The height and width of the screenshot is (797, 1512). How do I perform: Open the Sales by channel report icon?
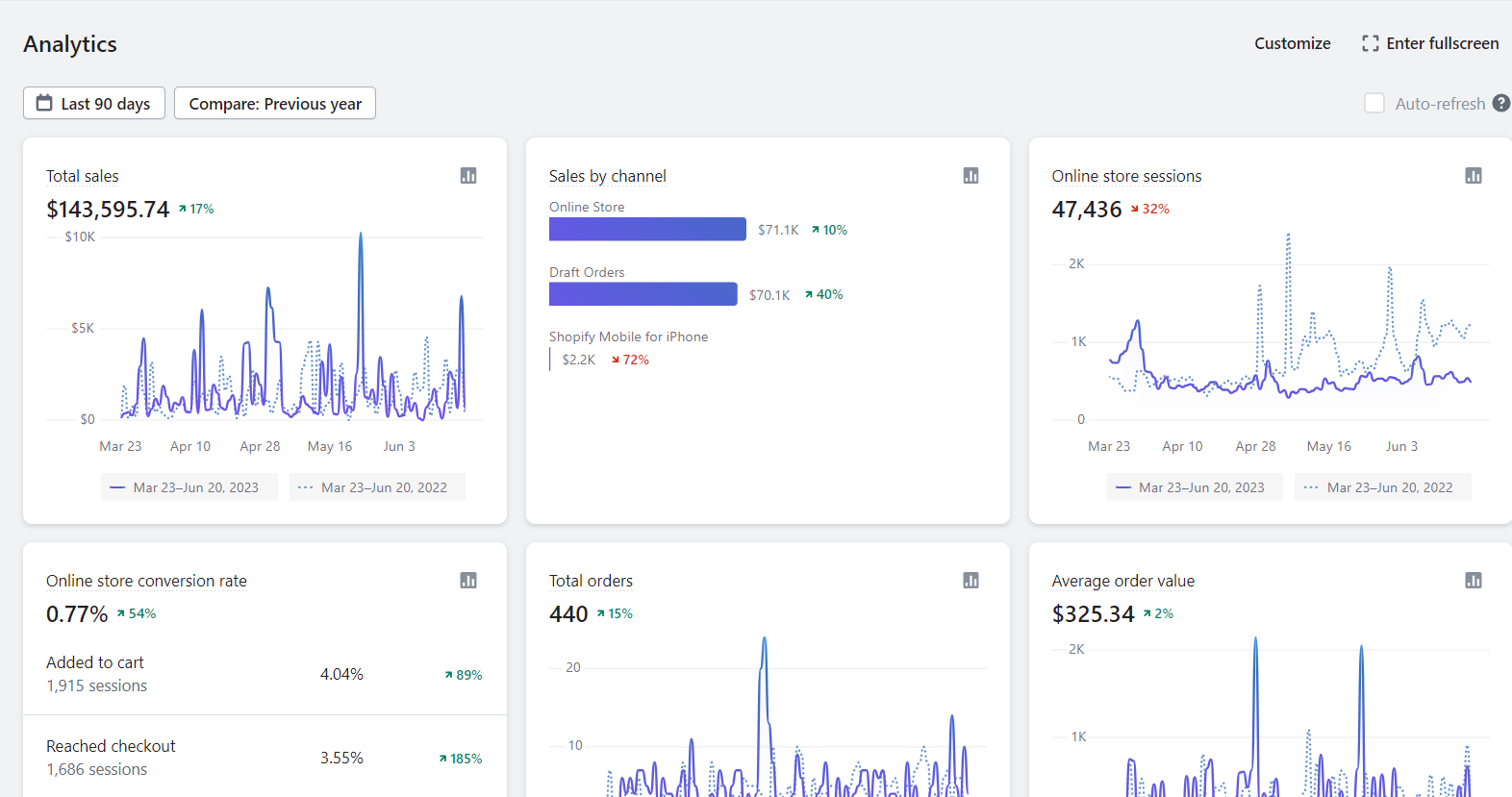970,176
